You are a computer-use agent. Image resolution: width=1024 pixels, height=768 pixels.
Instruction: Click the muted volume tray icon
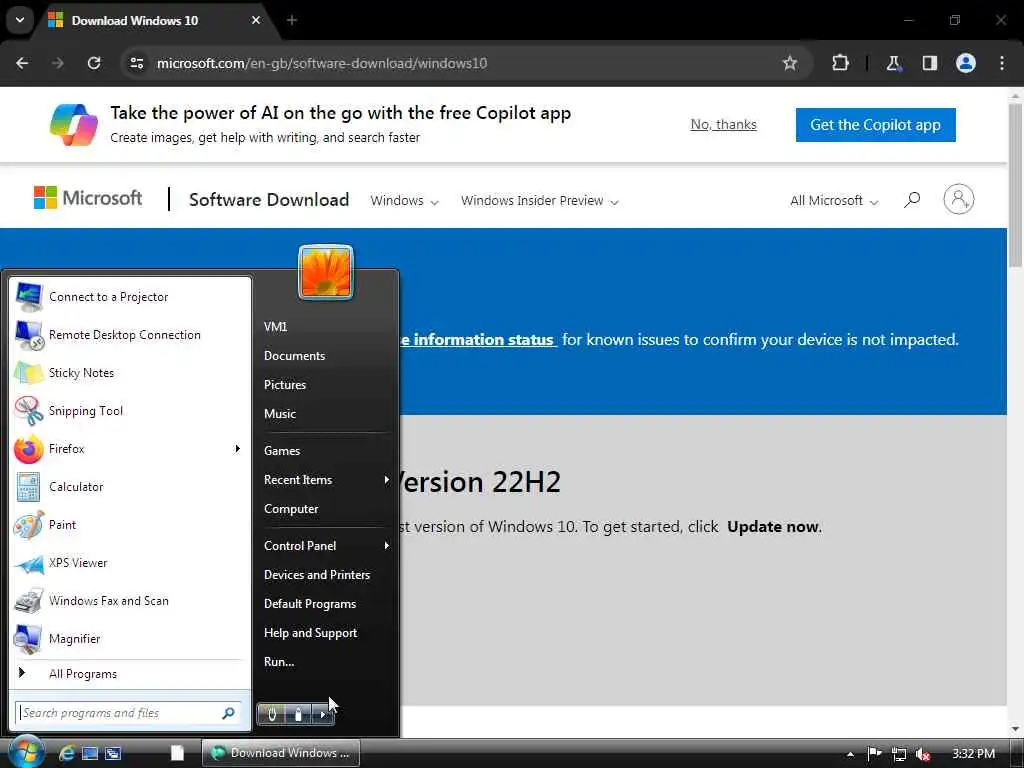[x=923, y=754]
